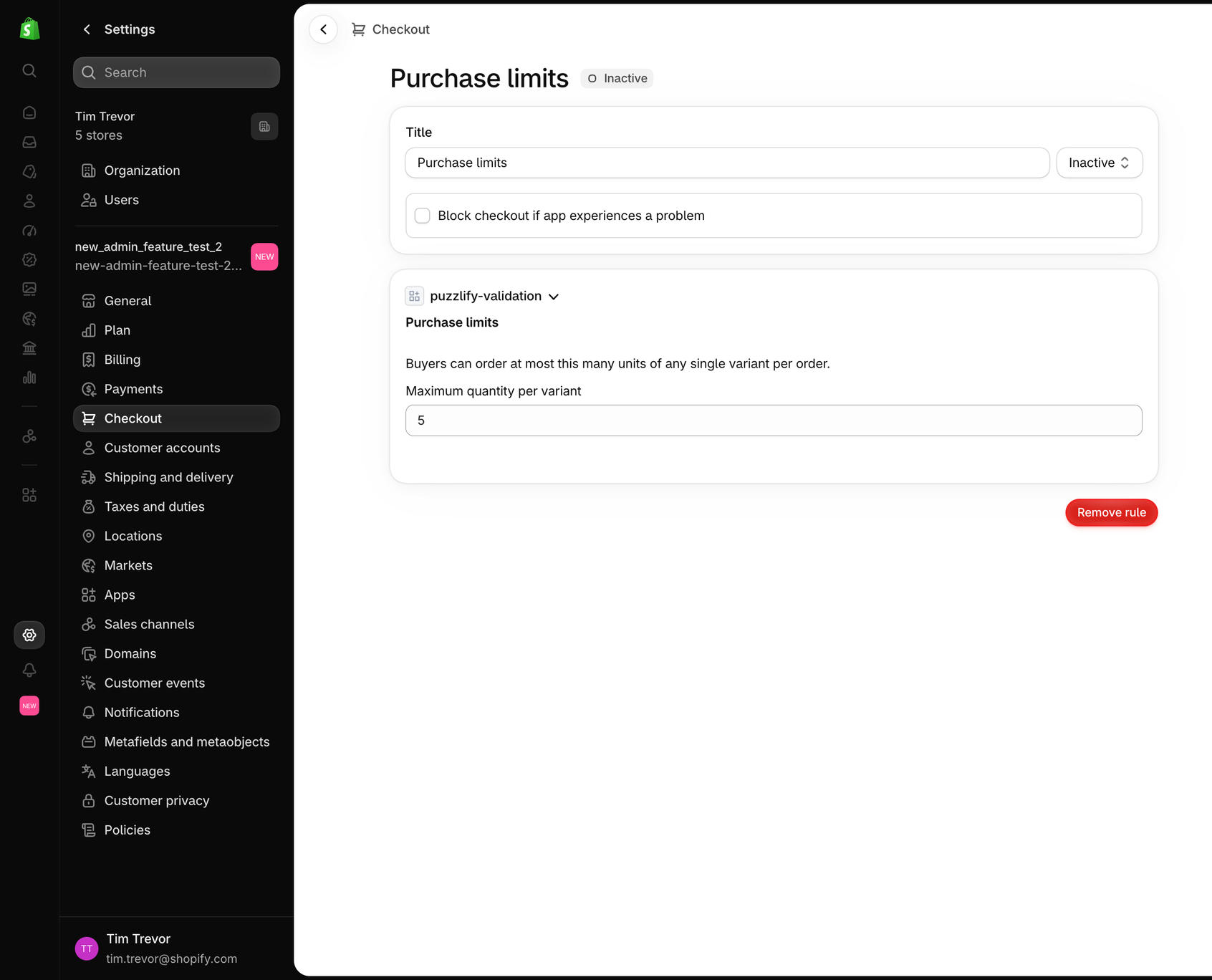The height and width of the screenshot is (980, 1212).
Task: Open Customer accounts settings
Action: (x=176, y=448)
